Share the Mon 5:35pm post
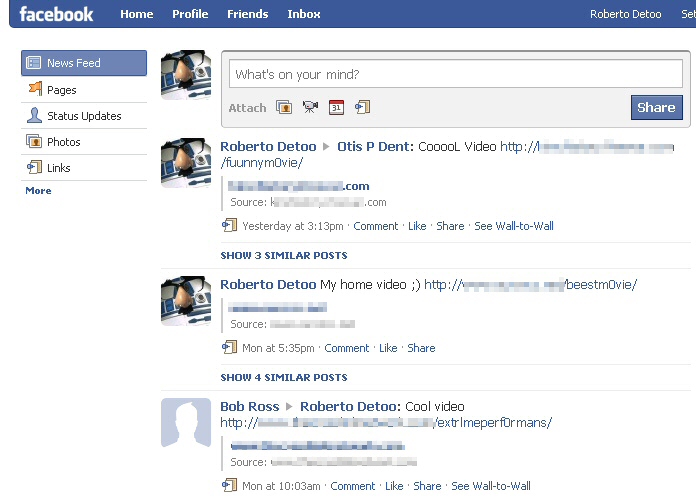 pyautogui.click(x=421, y=348)
